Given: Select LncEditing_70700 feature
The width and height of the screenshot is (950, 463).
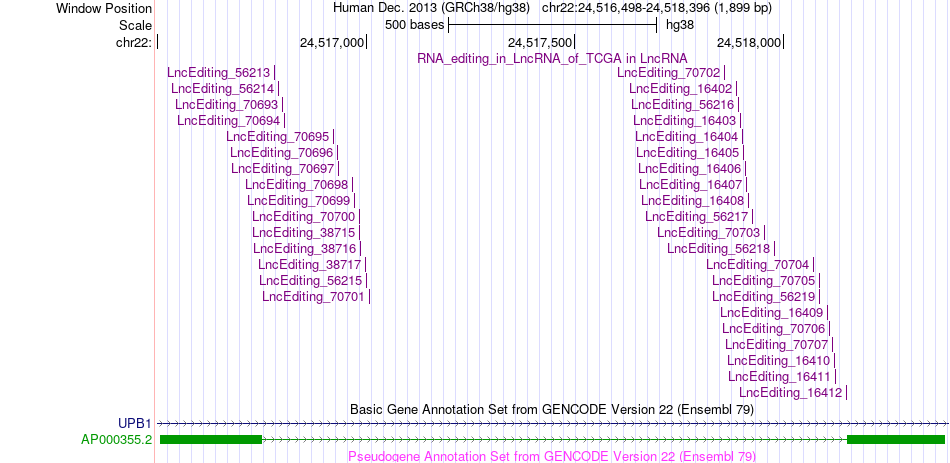Looking at the screenshot, I should coord(304,216).
